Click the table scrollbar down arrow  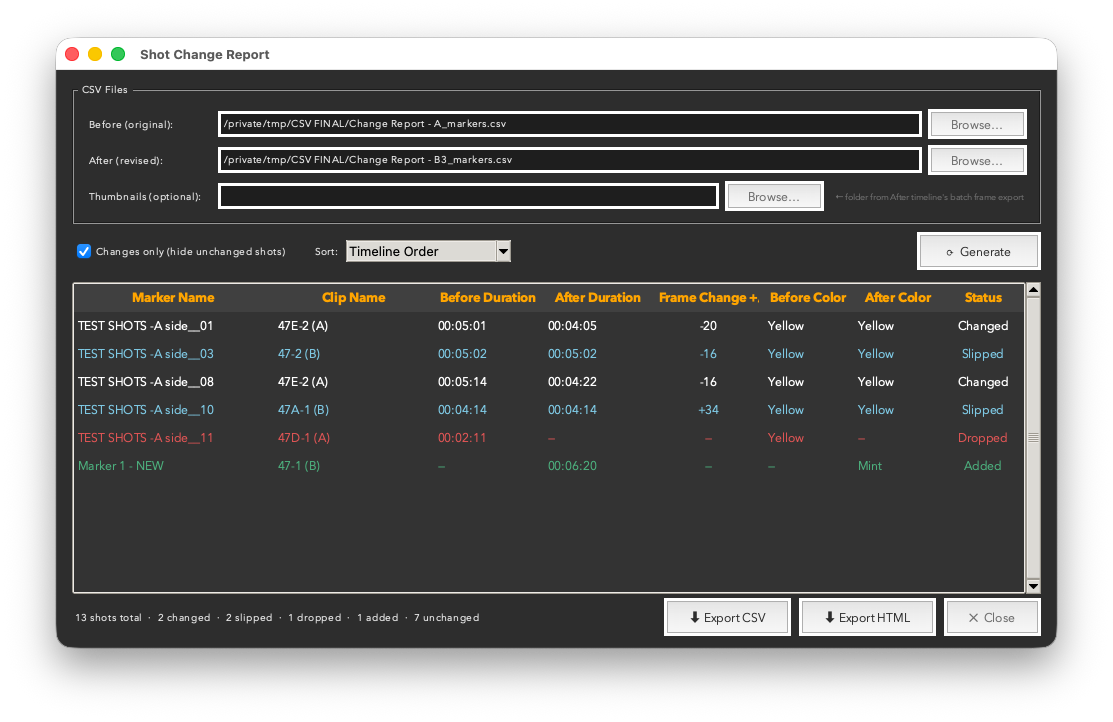[1034, 586]
